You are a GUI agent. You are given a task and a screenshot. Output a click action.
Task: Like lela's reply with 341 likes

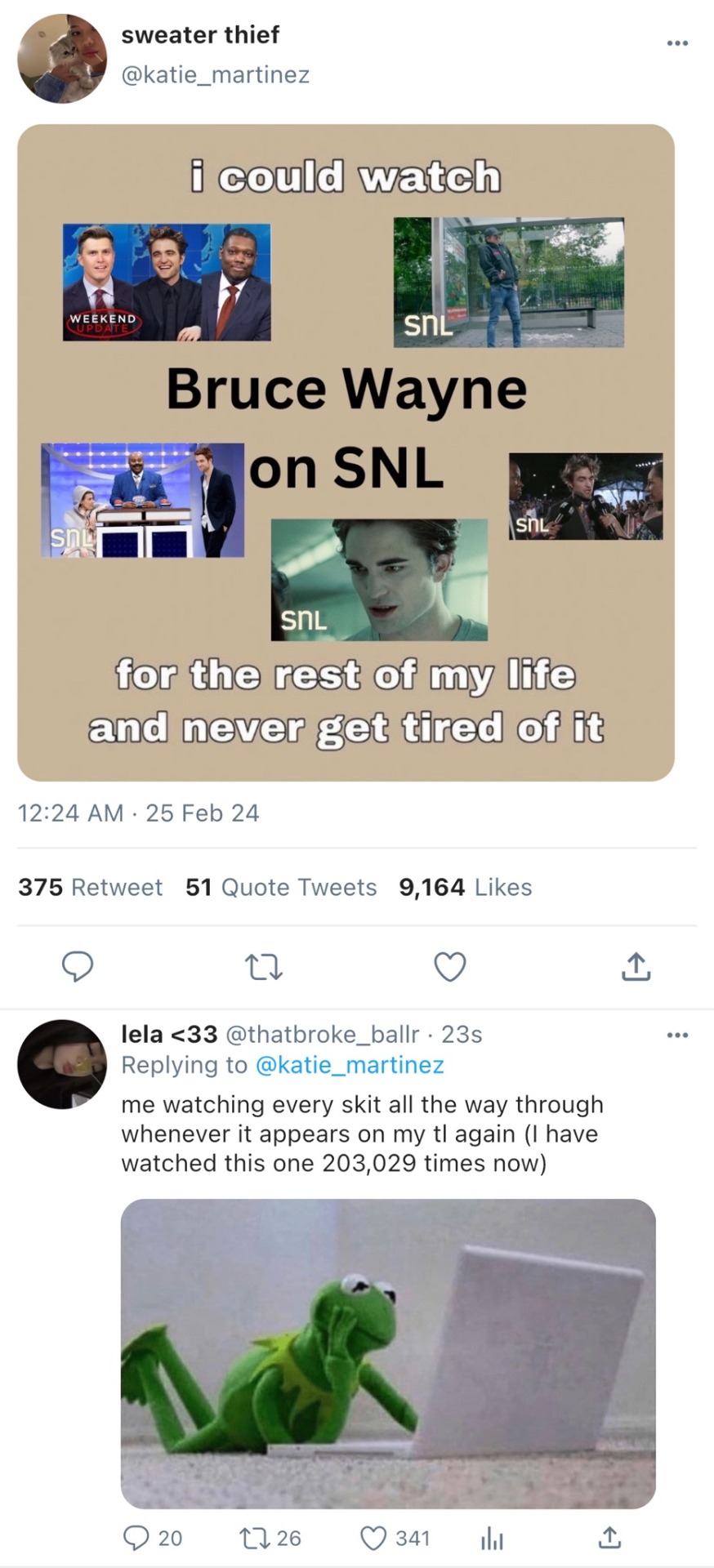373,1539
